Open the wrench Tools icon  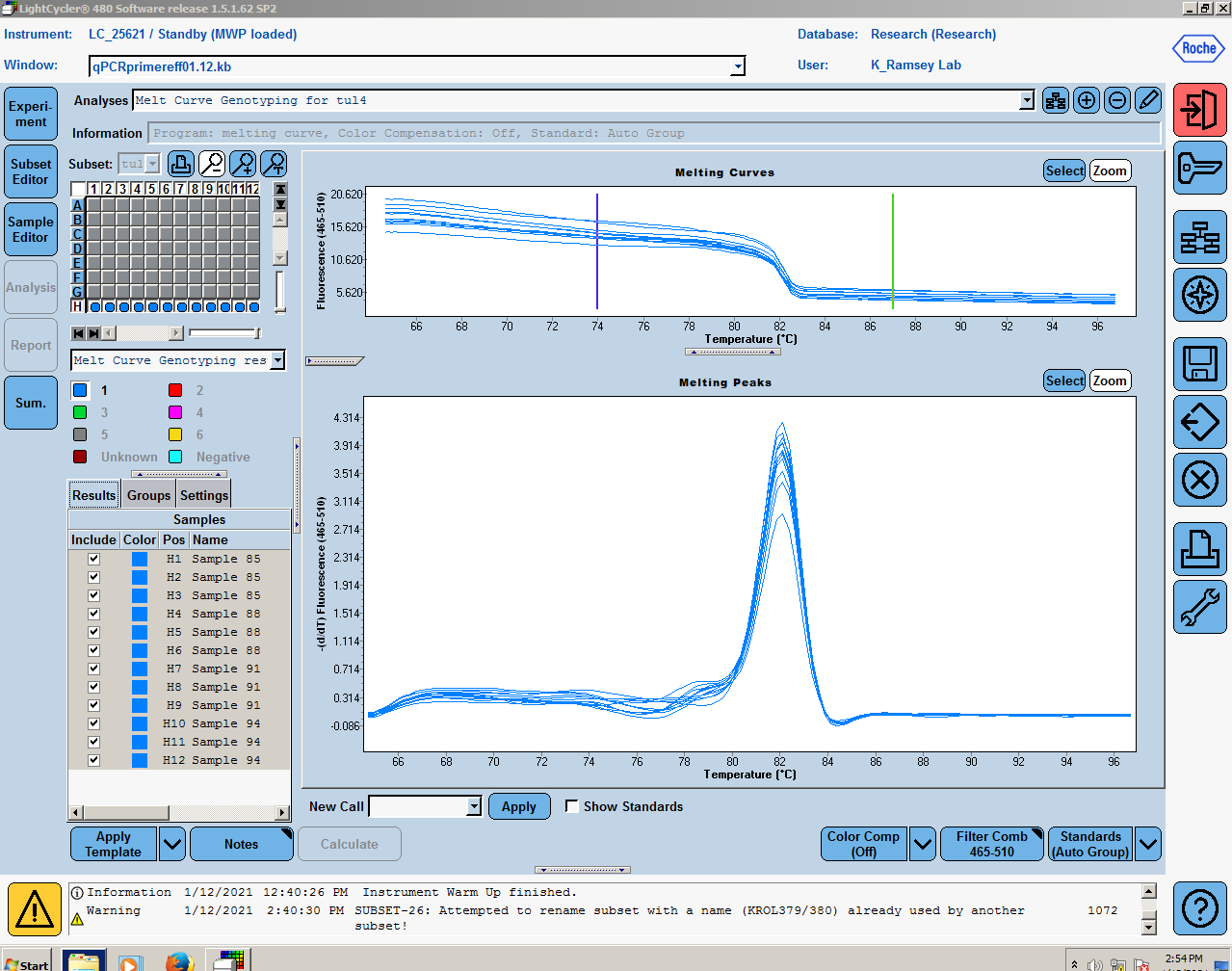click(1199, 607)
